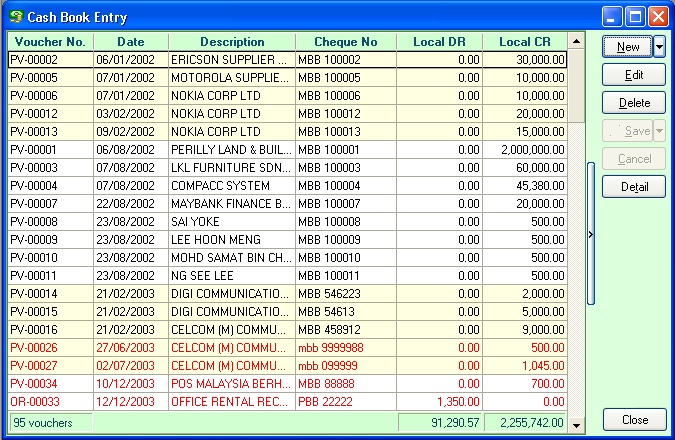Image resolution: width=675 pixels, height=440 pixels.
Task: Click total Local DR 91,290.57
Action: 440,423
